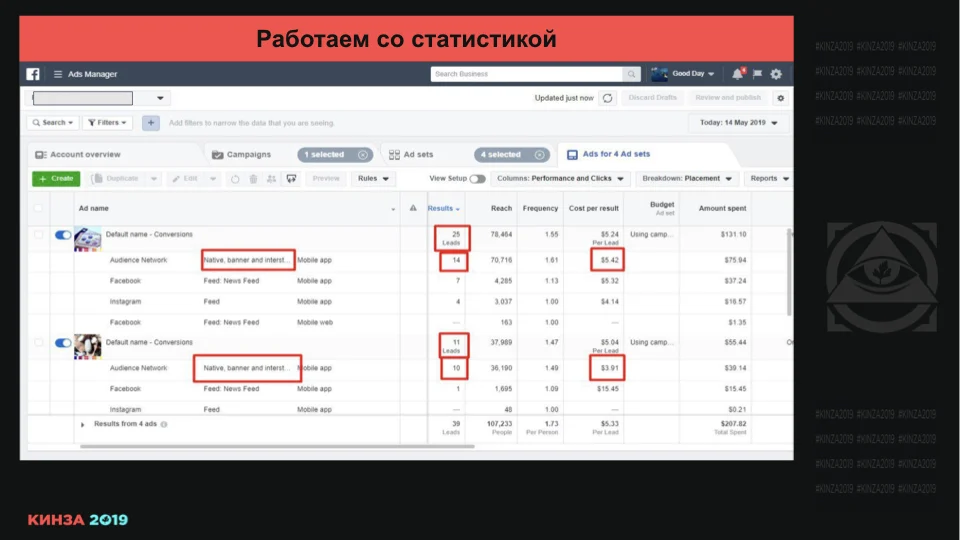Open account settings gear beside Review and publish
The image size is (960, 540).
point(781,98)
